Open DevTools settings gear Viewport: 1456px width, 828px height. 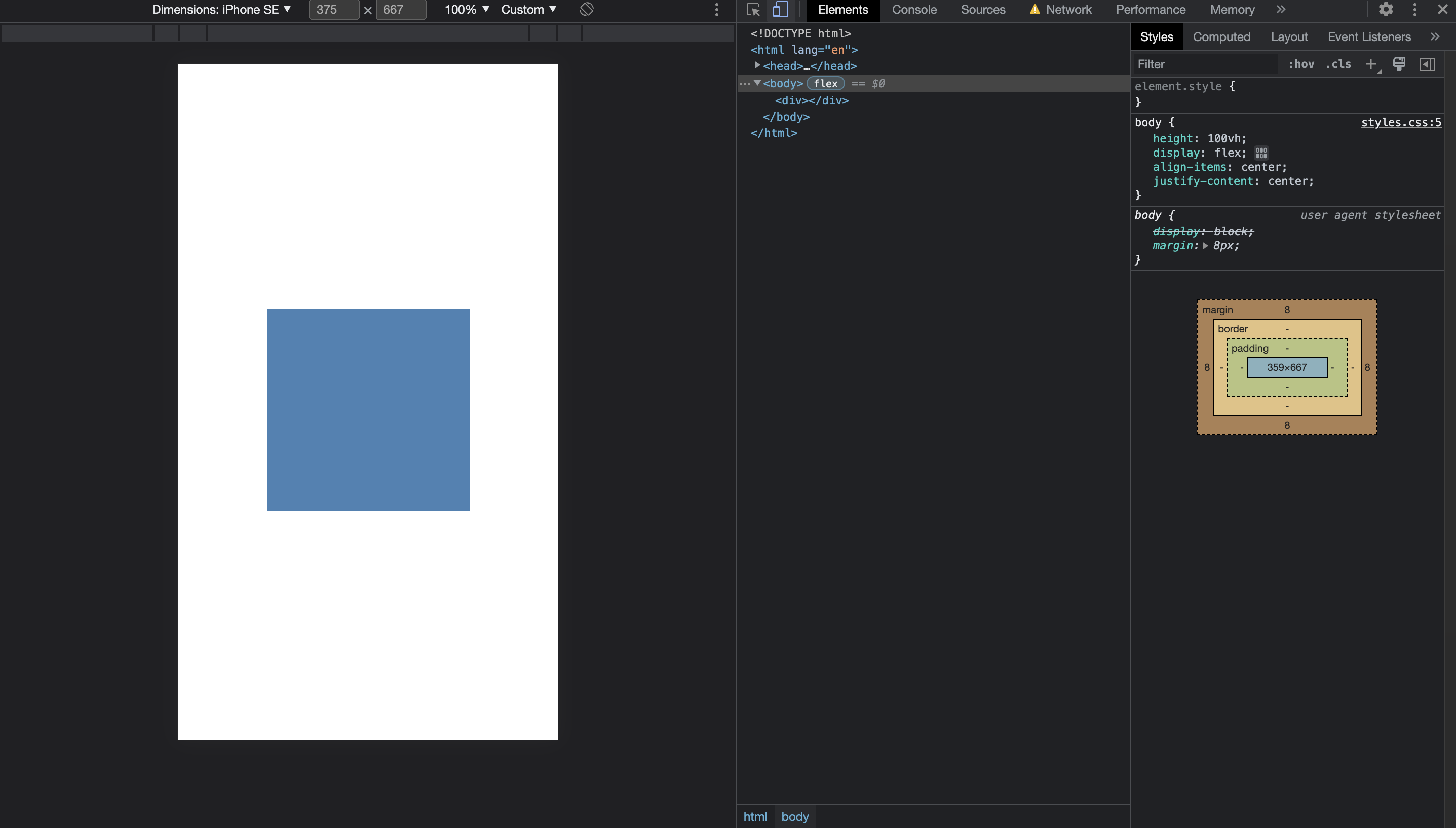tap(1386, 10)
